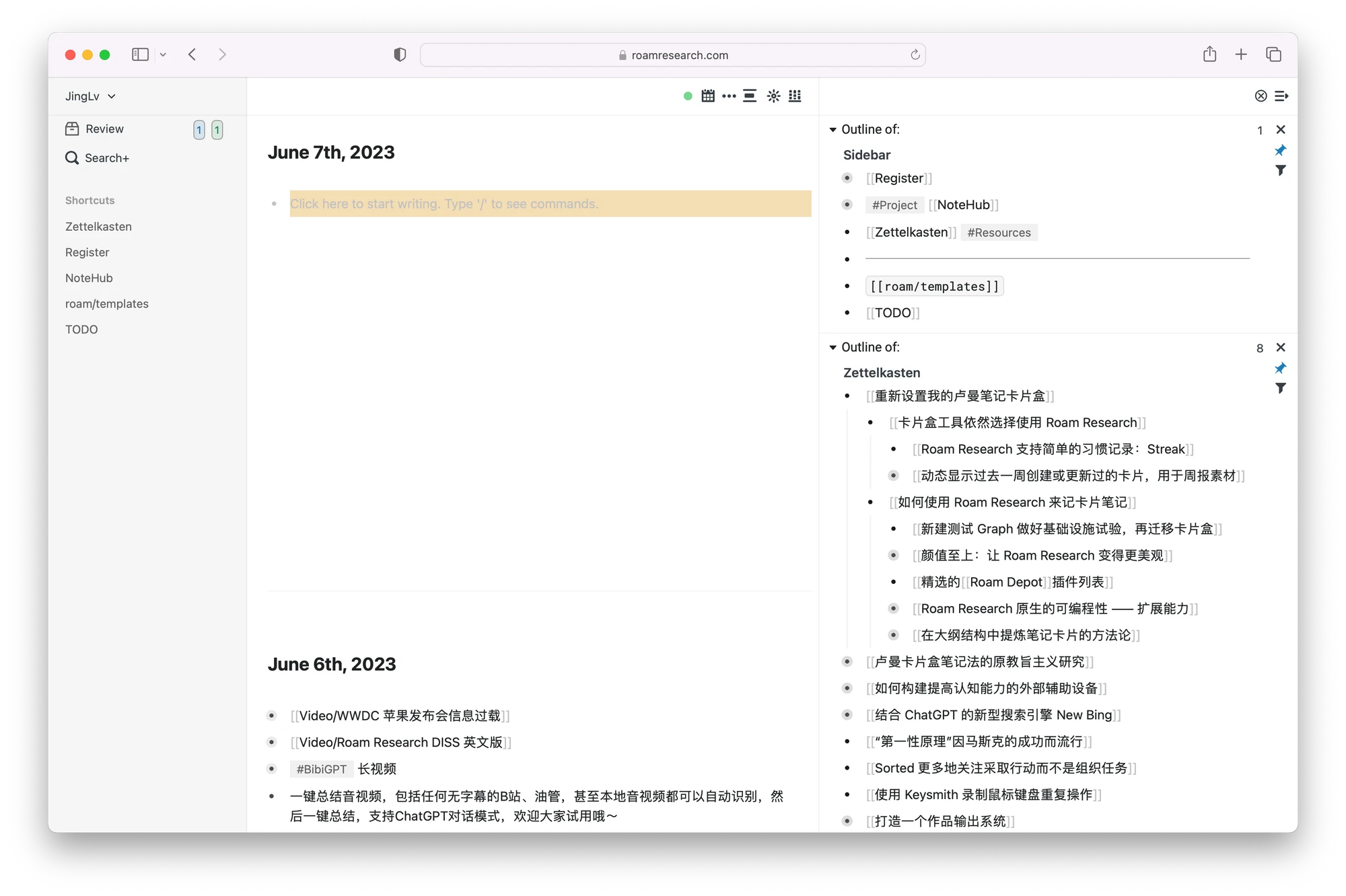Open link 结合 ChatGPT 的新型搜索引擎 New Bing
Image resolution: width=1346 pixels, height=896 pixels.
click(x=993, y=715)
